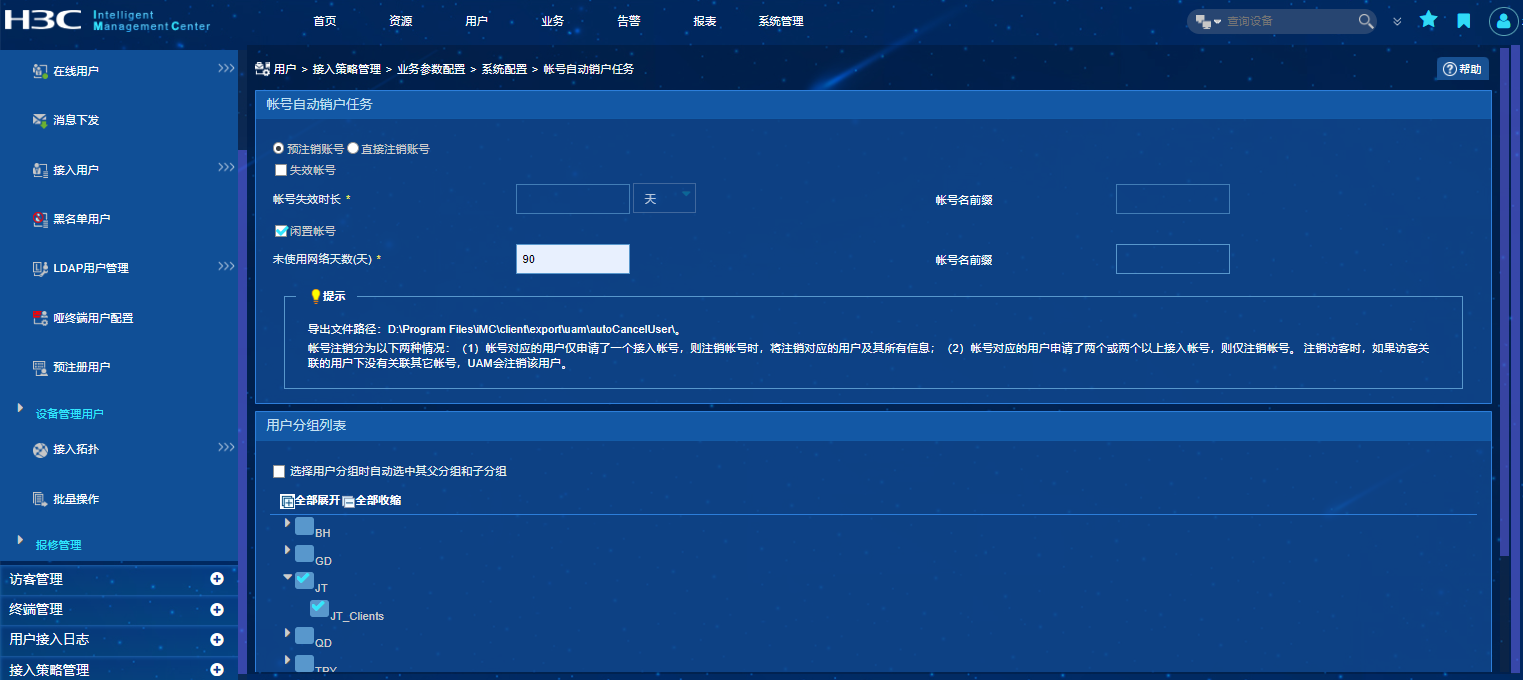Select the 直接注销账号 radio button
This screenshot has width=1523, height=680.
click(x=353, y=148)
